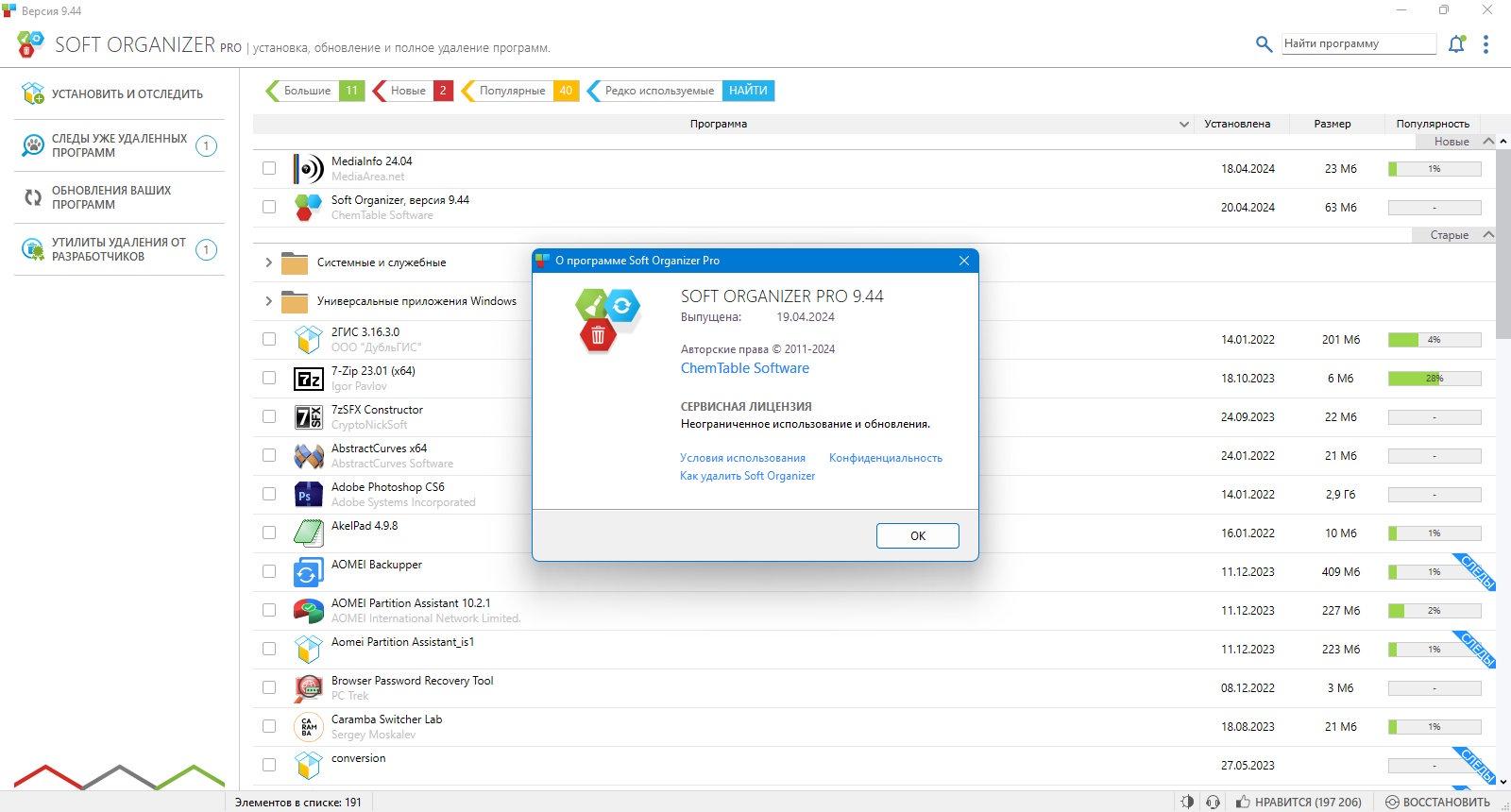Viewport: 1511px width, 812px height.
Task: Open Конфиденциальность link
Action: click(x=886, y=458)
